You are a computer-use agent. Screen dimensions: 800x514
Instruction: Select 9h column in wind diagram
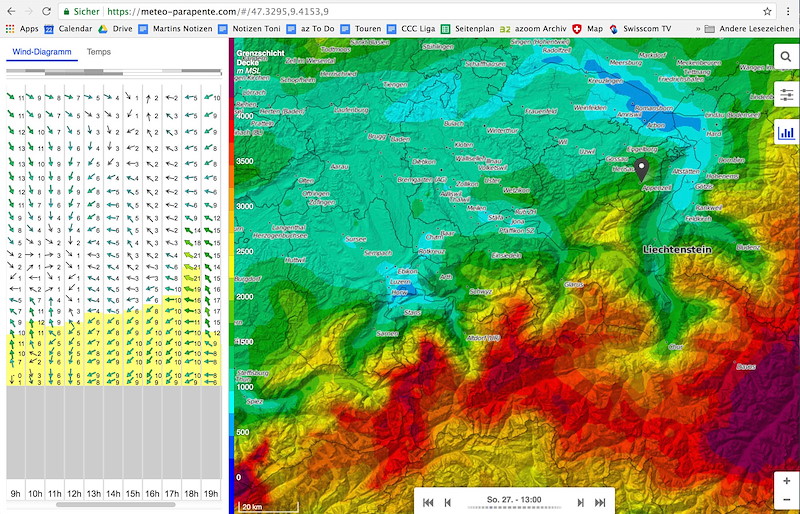[x=15, y=494]
